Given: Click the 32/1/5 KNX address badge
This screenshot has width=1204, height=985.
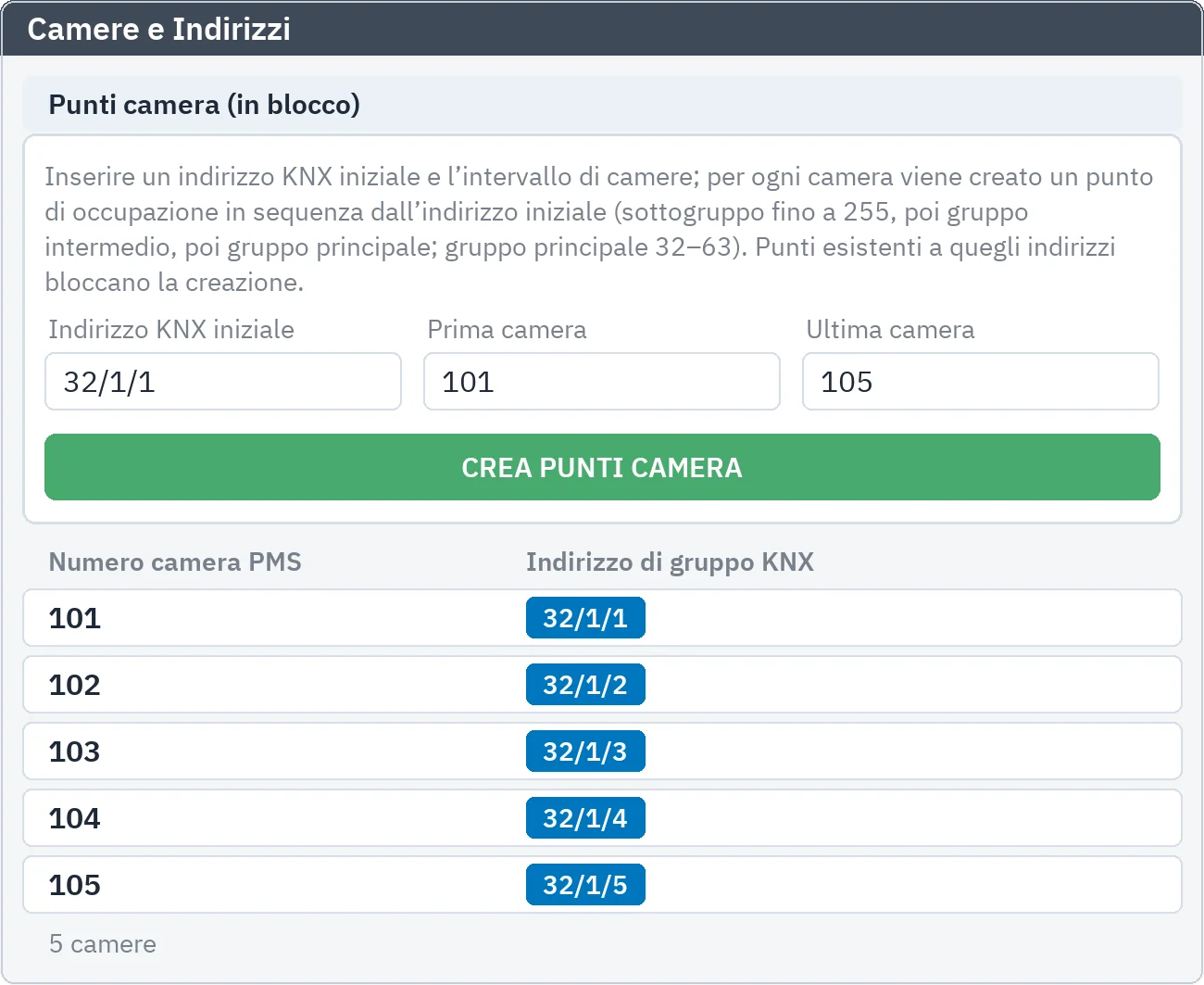Looking at the screenshot, I should click(585, 885).
